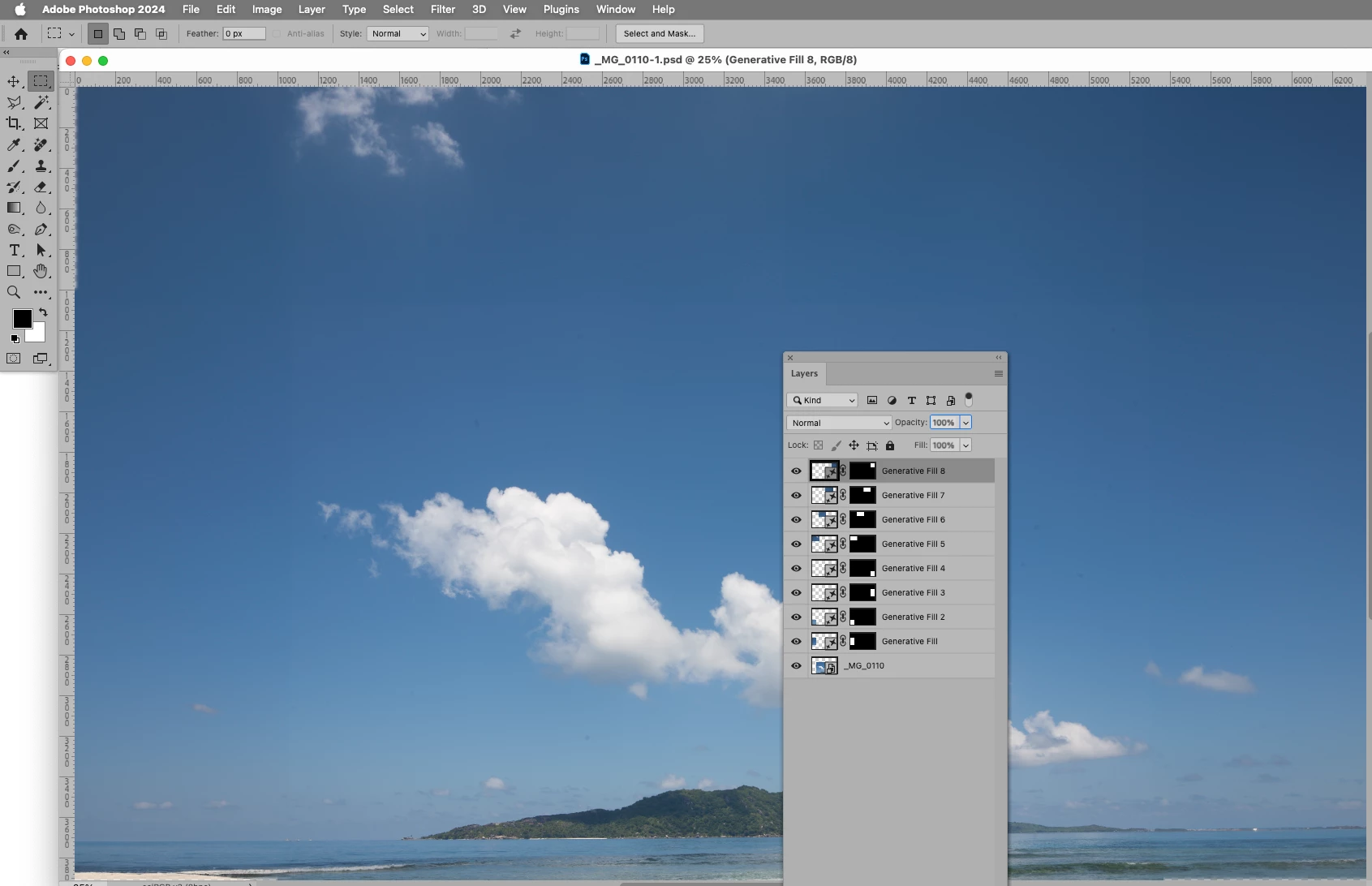1372x886 pixels.
Task: Hide the Generative Fill 3 layer
Action: (796, 592)
